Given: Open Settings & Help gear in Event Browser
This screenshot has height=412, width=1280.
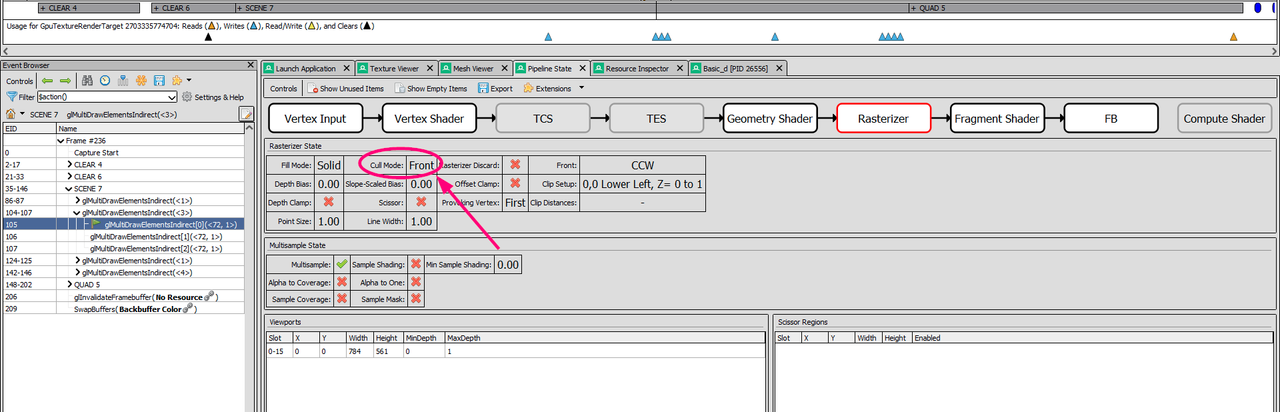Looking at the screenshot, I should 213,97.
